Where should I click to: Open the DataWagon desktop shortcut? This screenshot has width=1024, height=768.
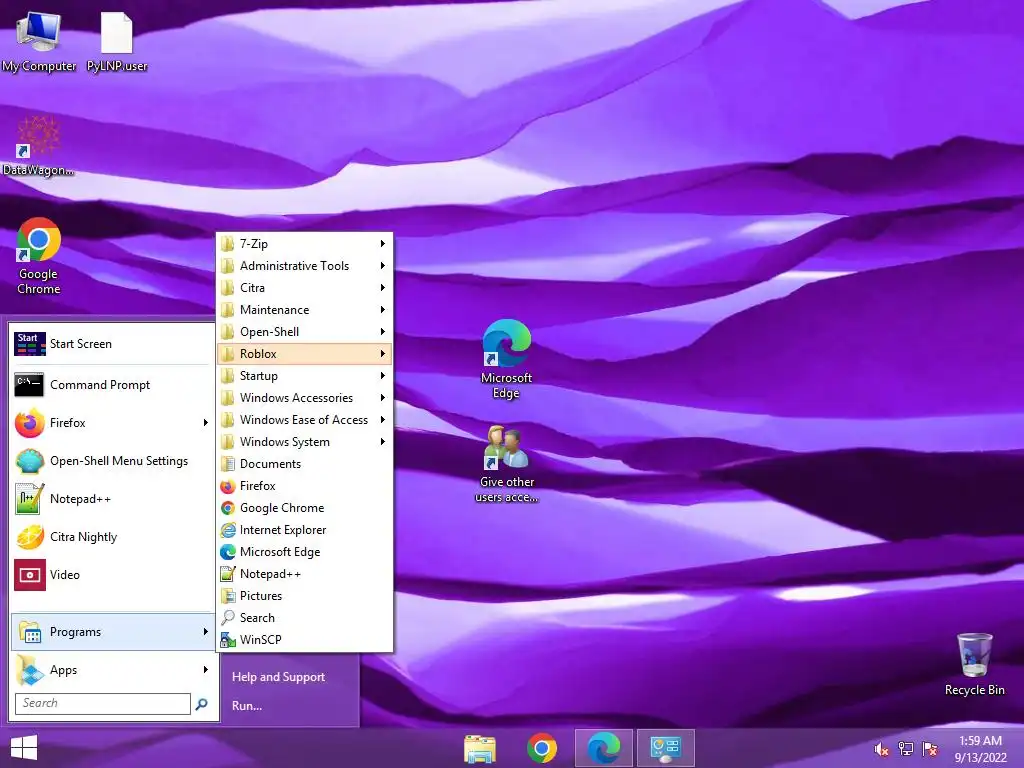(38, 146)
